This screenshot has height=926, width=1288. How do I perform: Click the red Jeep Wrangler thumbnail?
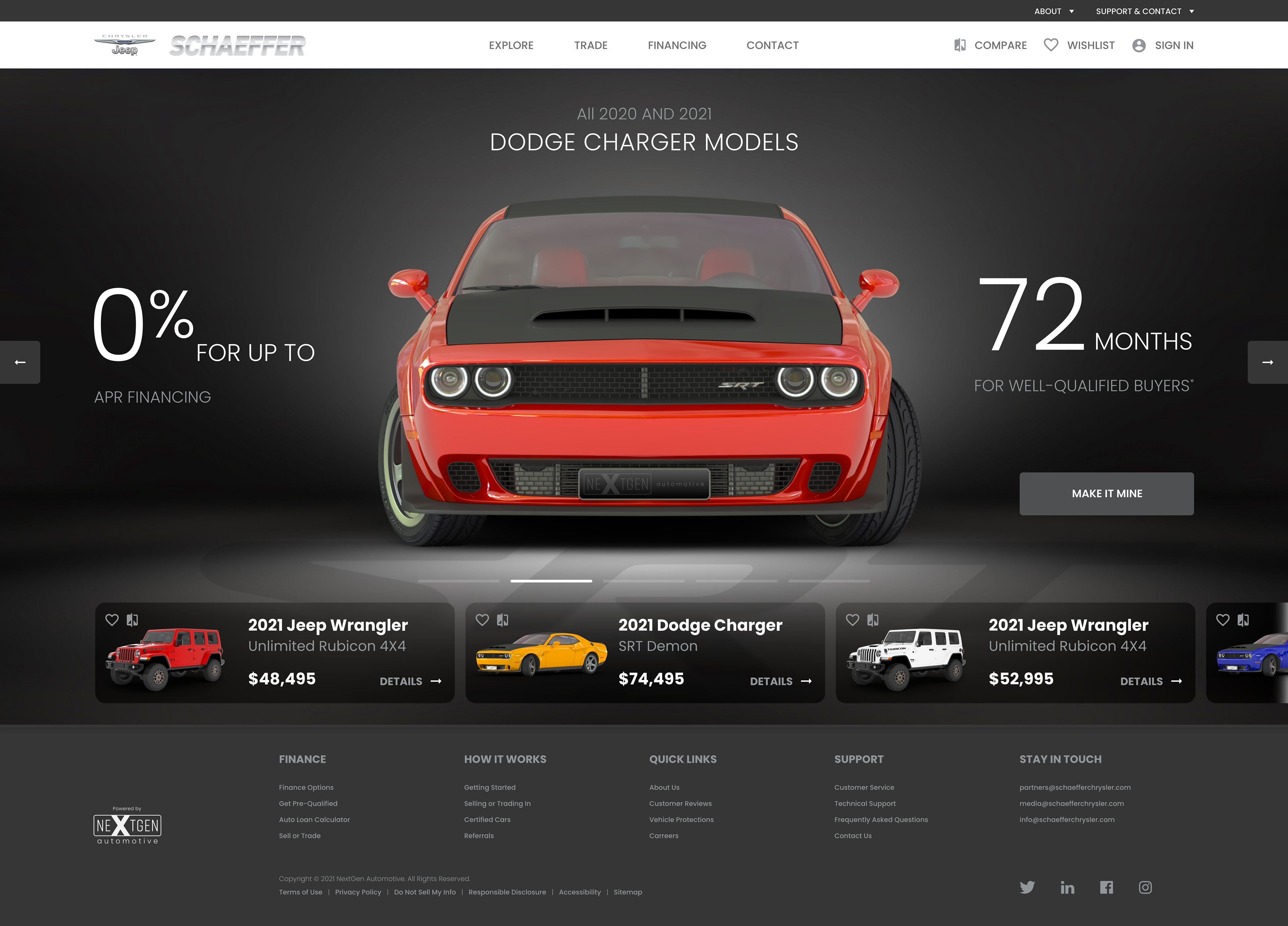(166, 659)
